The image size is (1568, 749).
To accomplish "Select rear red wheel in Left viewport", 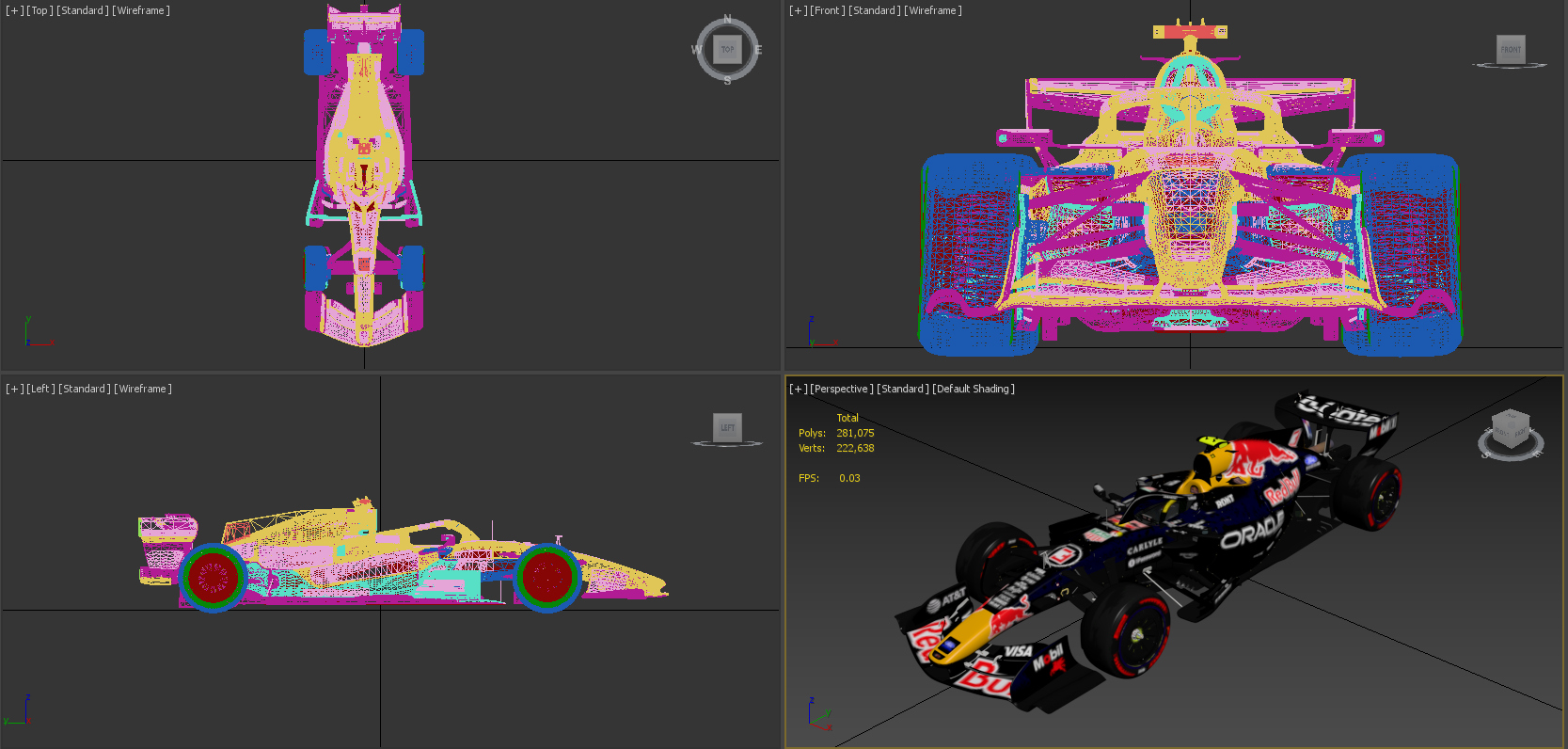I will click(x=214, y=577).
